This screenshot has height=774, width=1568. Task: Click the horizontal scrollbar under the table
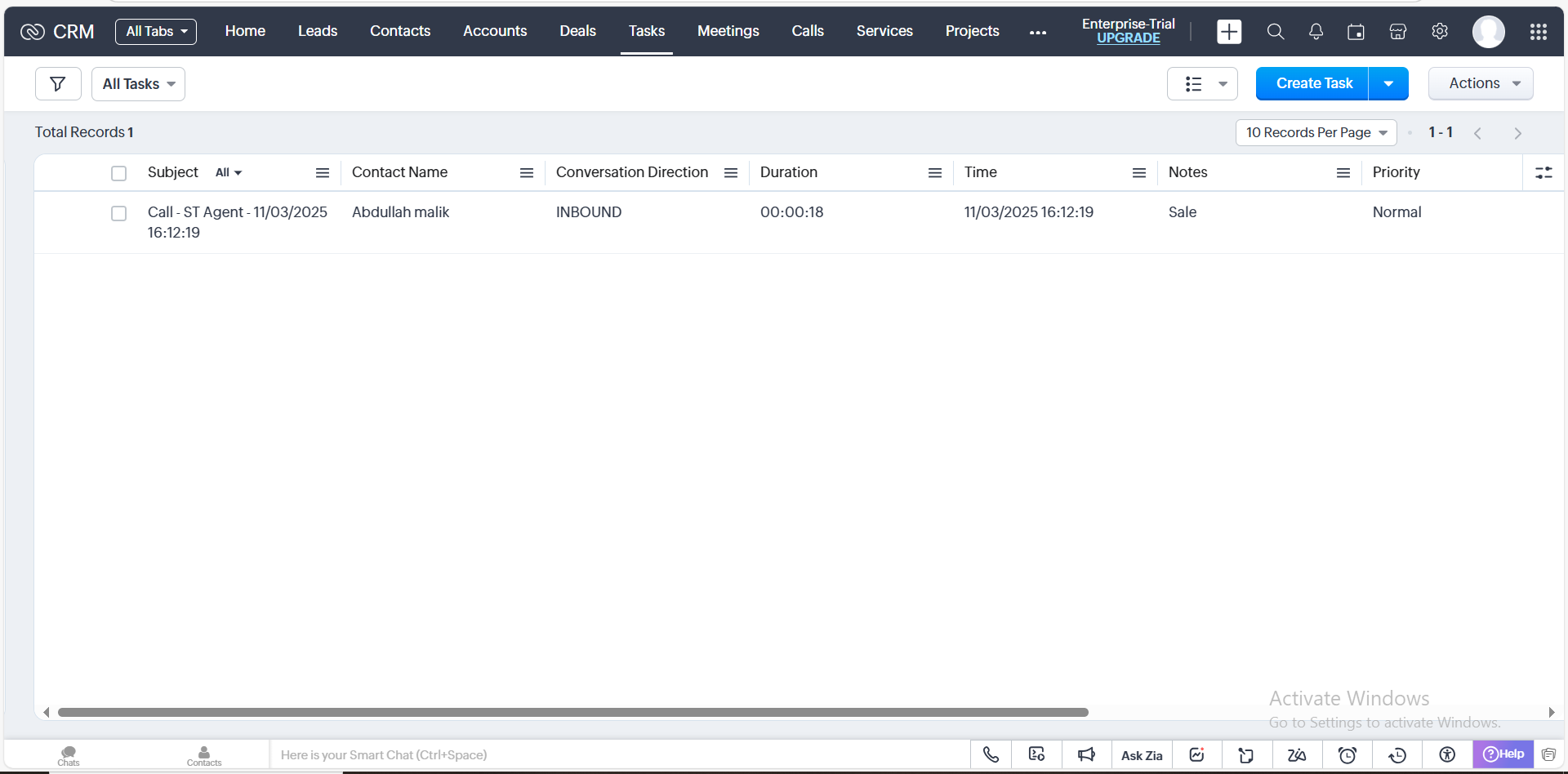pyautogui.click(x=572, y=712)
